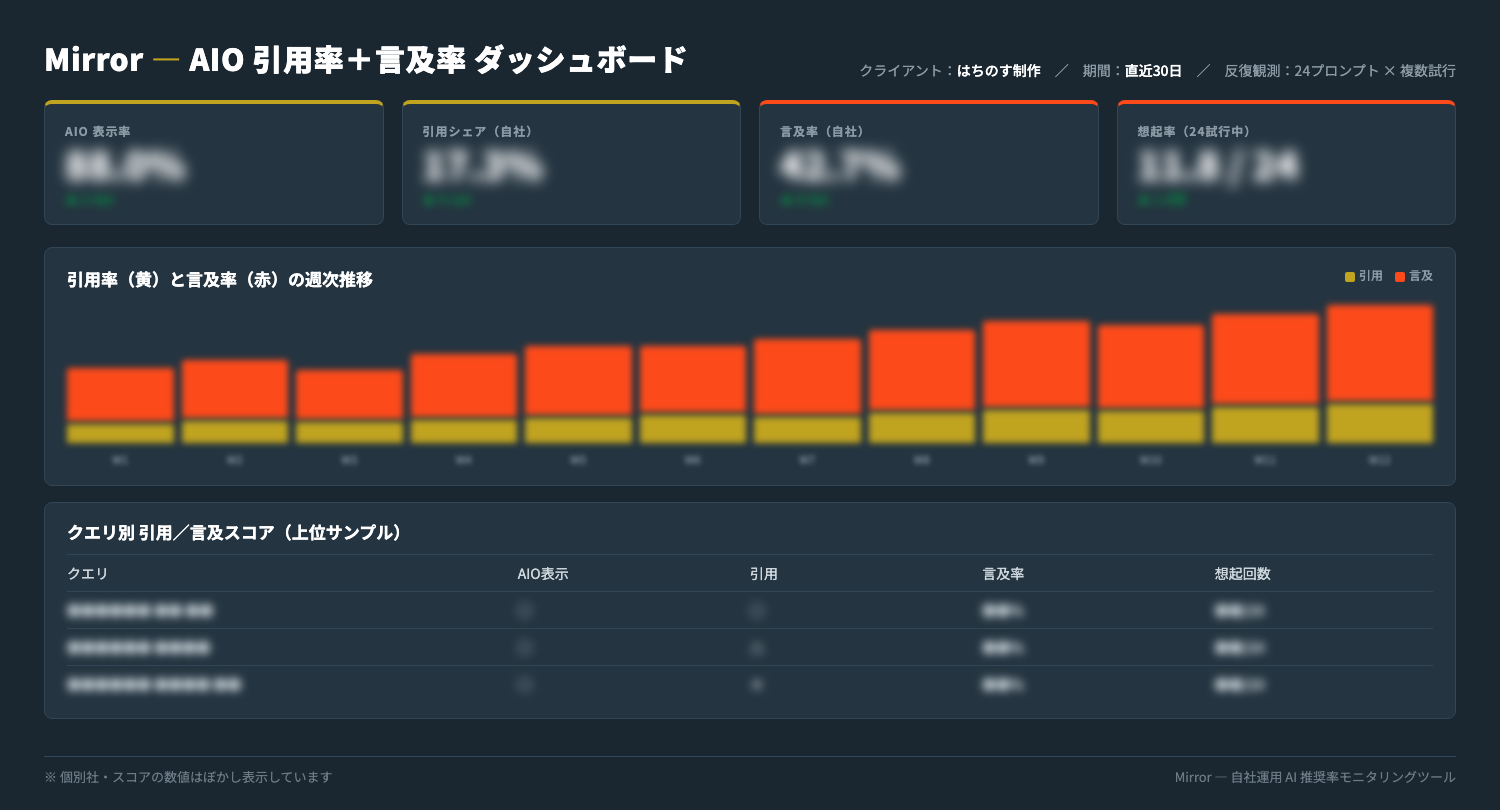Screen dimensions: 1500x810
Task: Click the 反復観測:24プロンプト × 複数試行 text
Action: coord(1340,71)
